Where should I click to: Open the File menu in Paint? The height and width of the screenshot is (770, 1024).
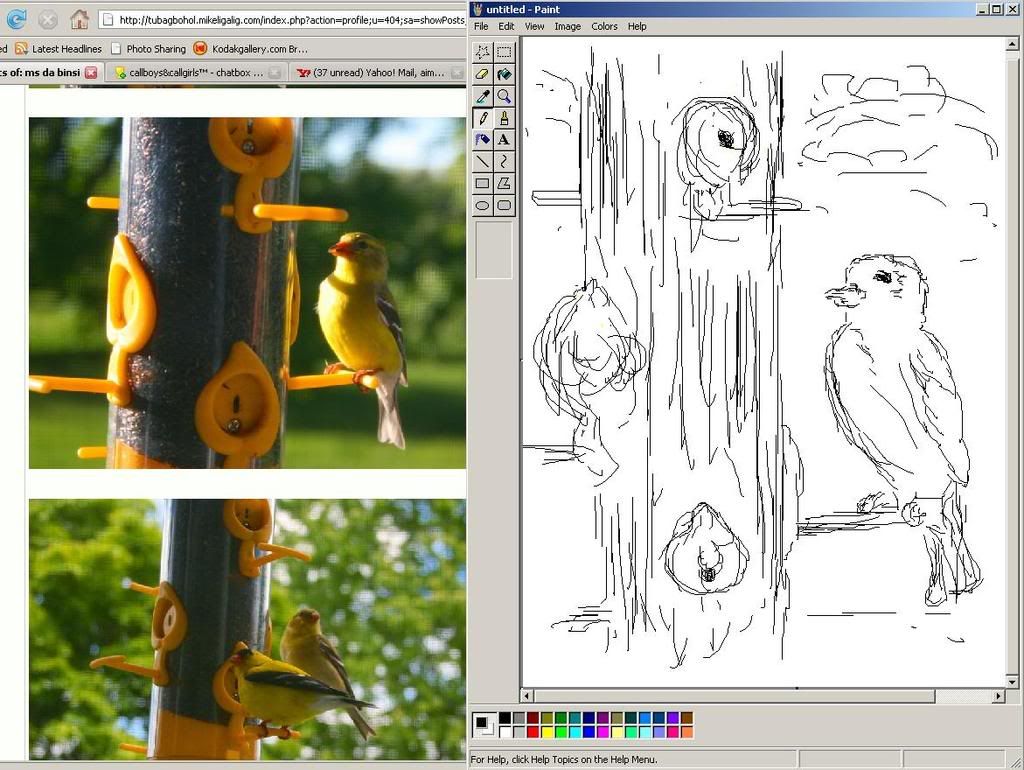(481, 26)
